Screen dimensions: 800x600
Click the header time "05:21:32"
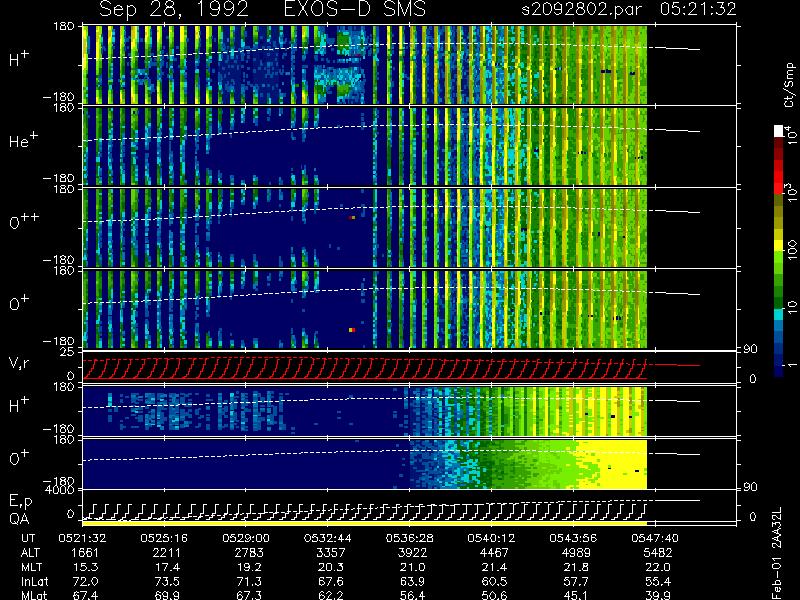click(698, 9)
